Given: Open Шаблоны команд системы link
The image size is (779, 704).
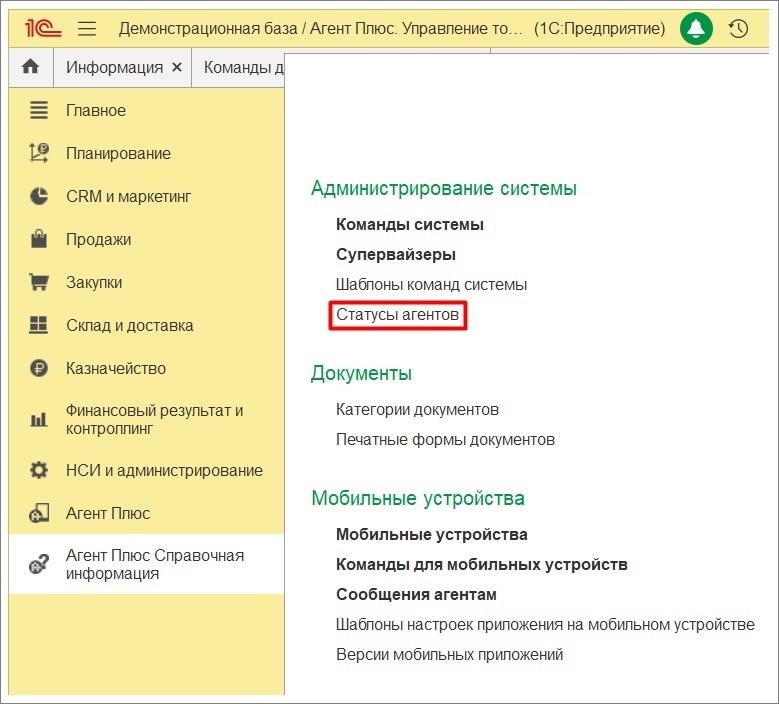Looking at the screenshot, I should coord(431,284).
